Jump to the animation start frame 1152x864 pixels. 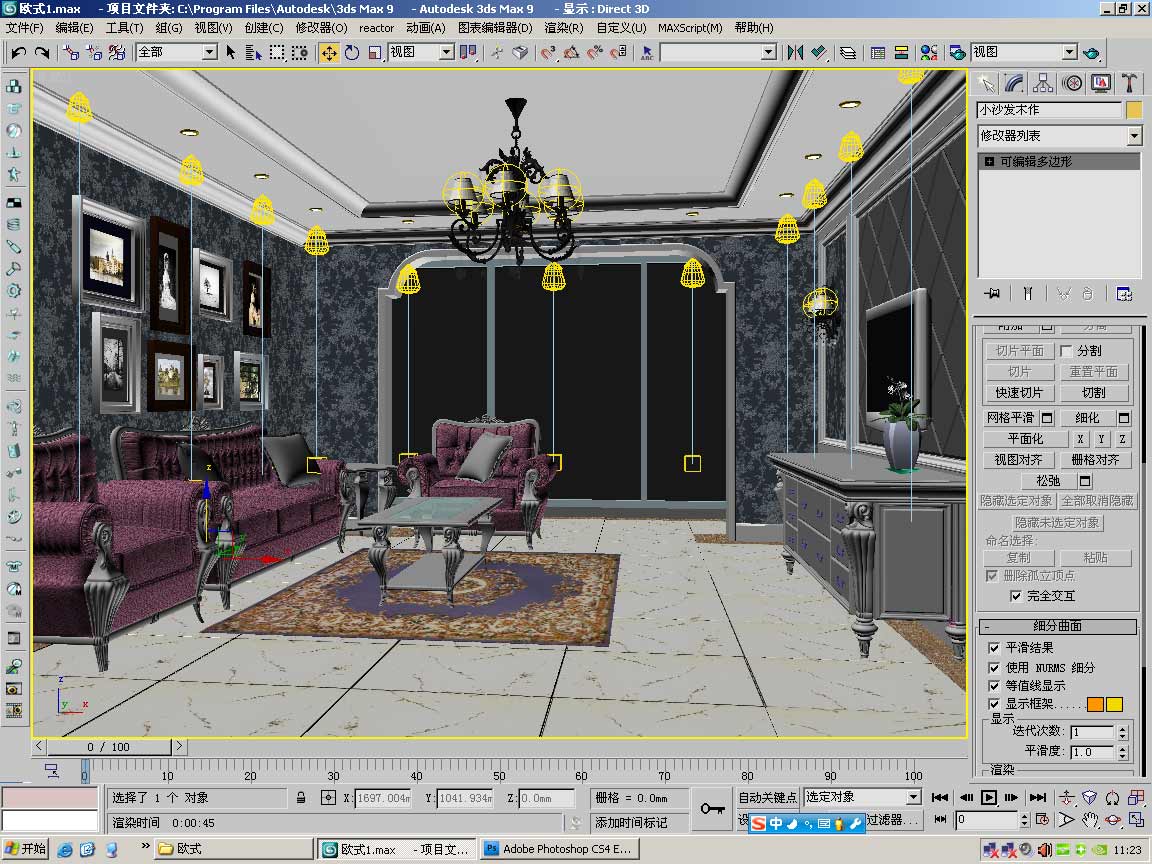click(940, 797)
